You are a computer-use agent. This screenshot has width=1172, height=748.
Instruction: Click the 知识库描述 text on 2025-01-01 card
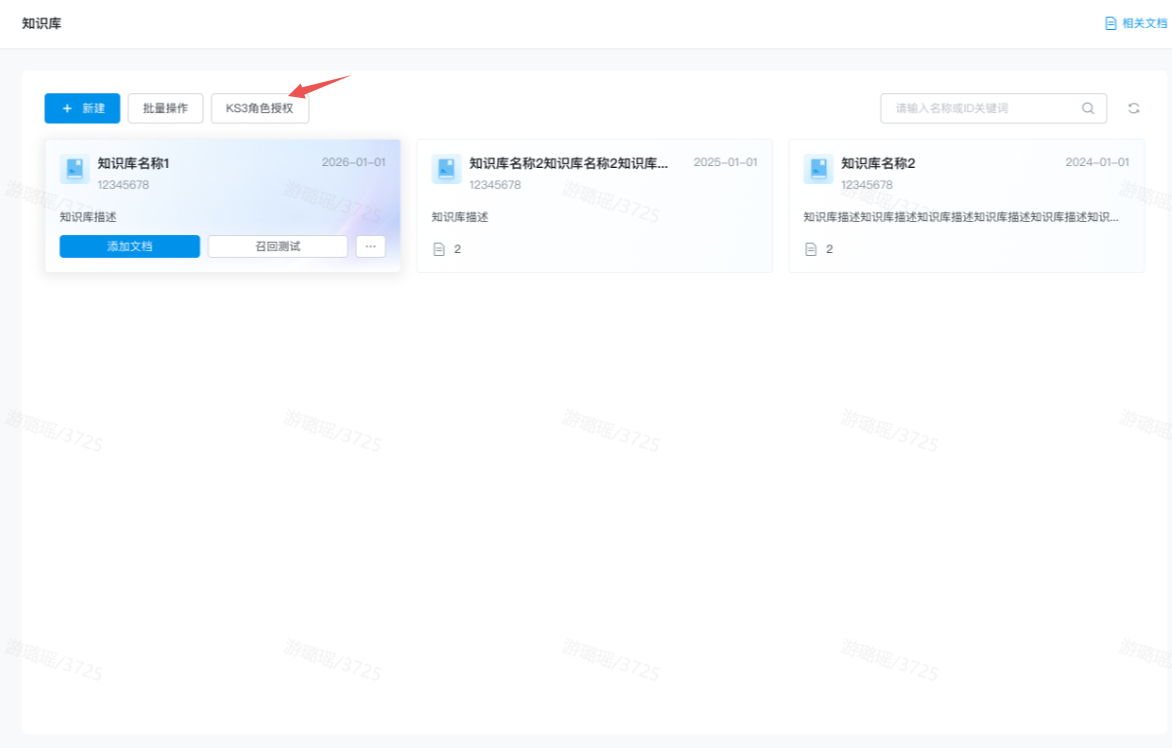pos(460,217)
